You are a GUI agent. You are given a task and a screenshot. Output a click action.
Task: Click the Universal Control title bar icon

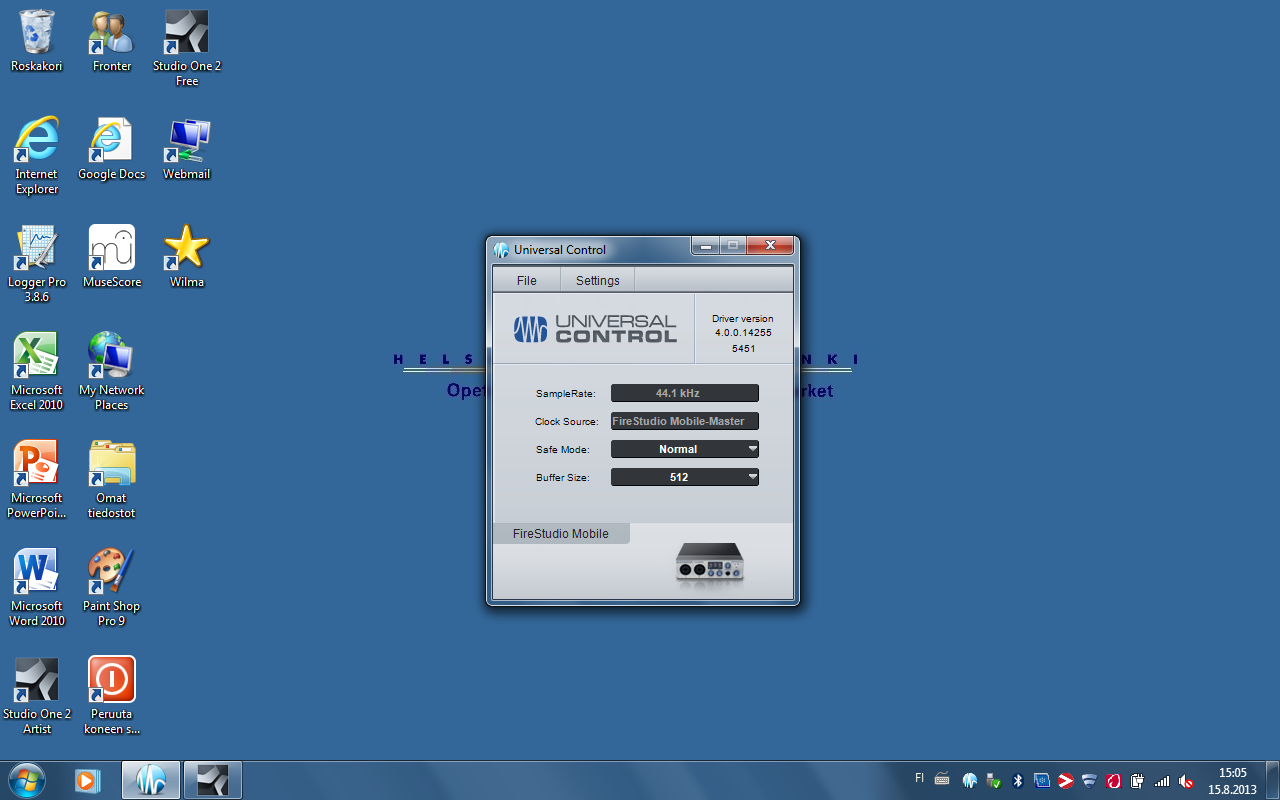point(501,250)
